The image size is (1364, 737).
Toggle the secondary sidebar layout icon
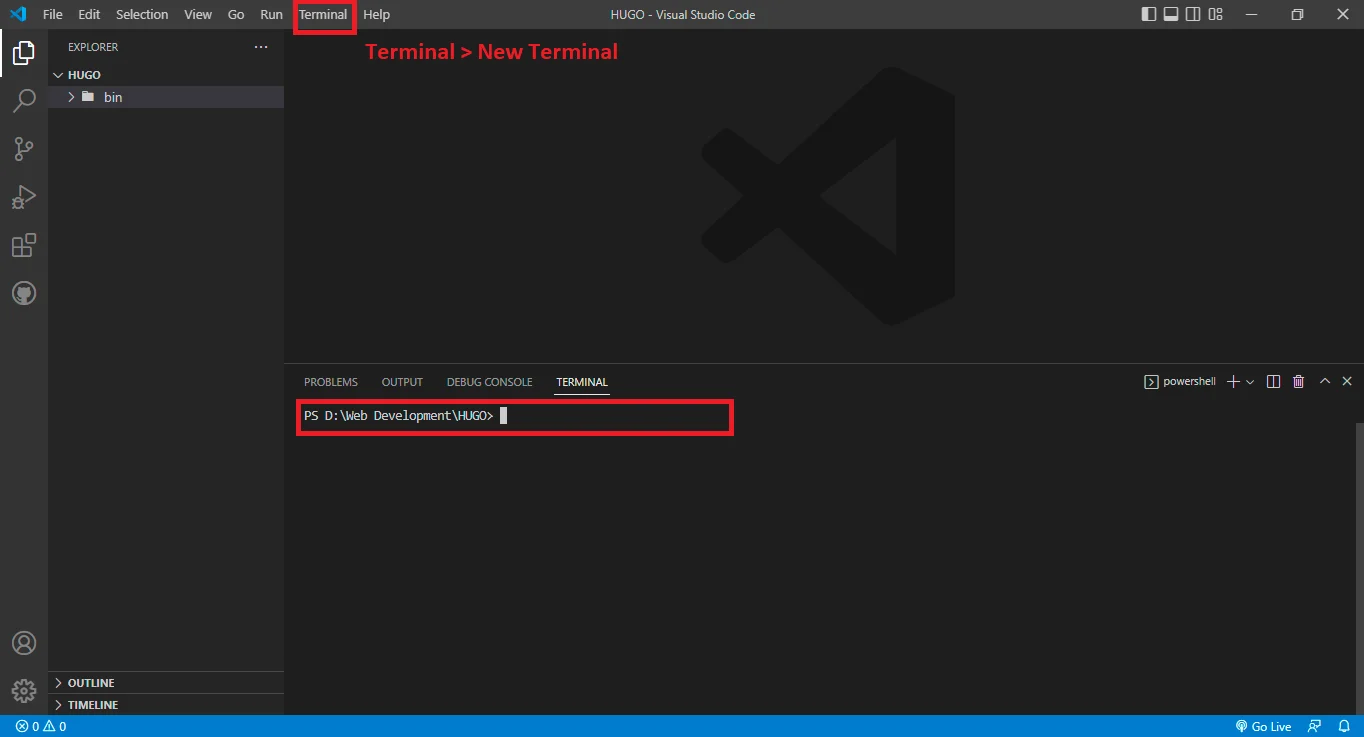(x=1194, y=14)
